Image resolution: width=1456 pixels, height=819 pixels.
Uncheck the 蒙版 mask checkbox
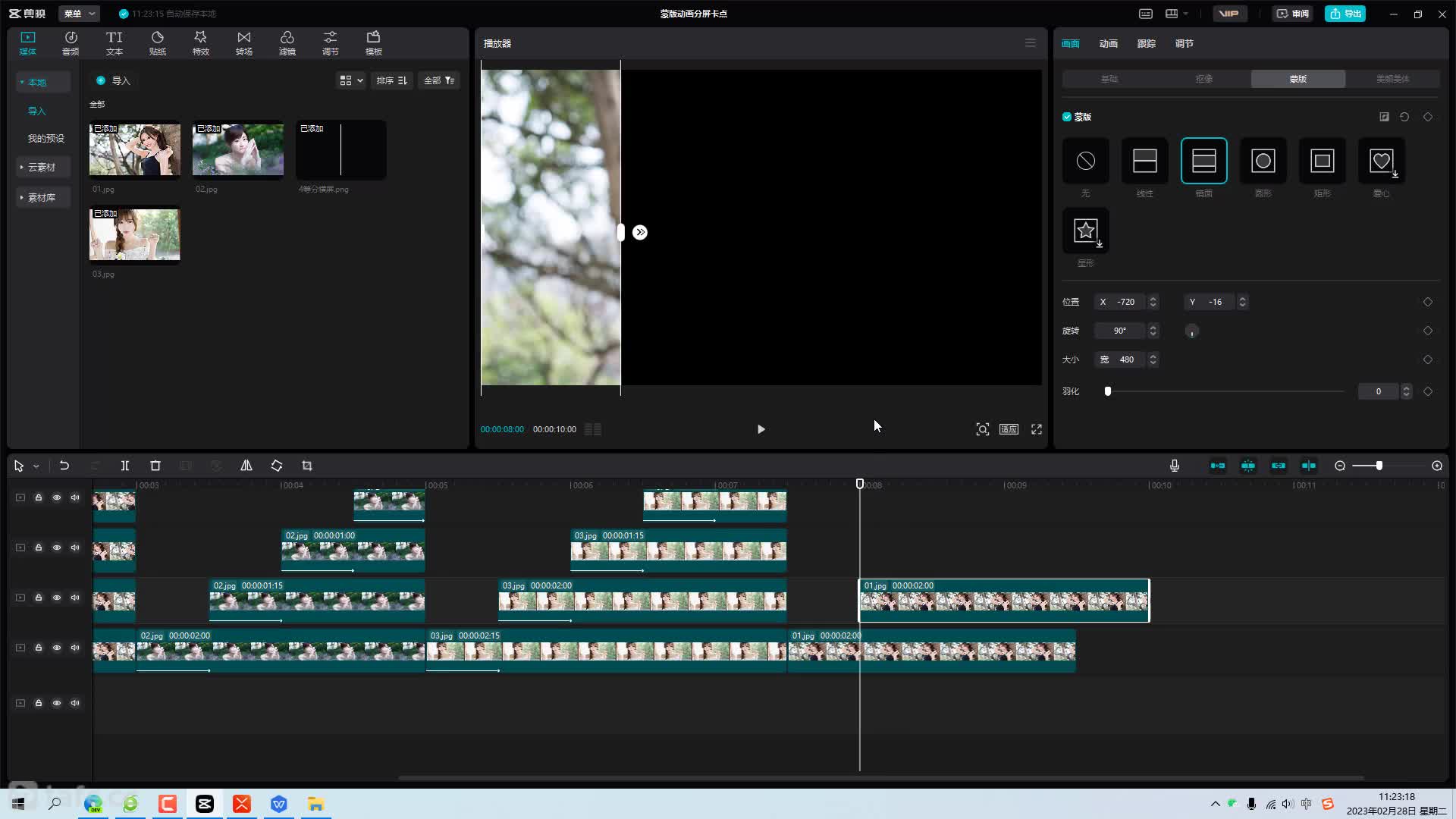click(1067, 117)
